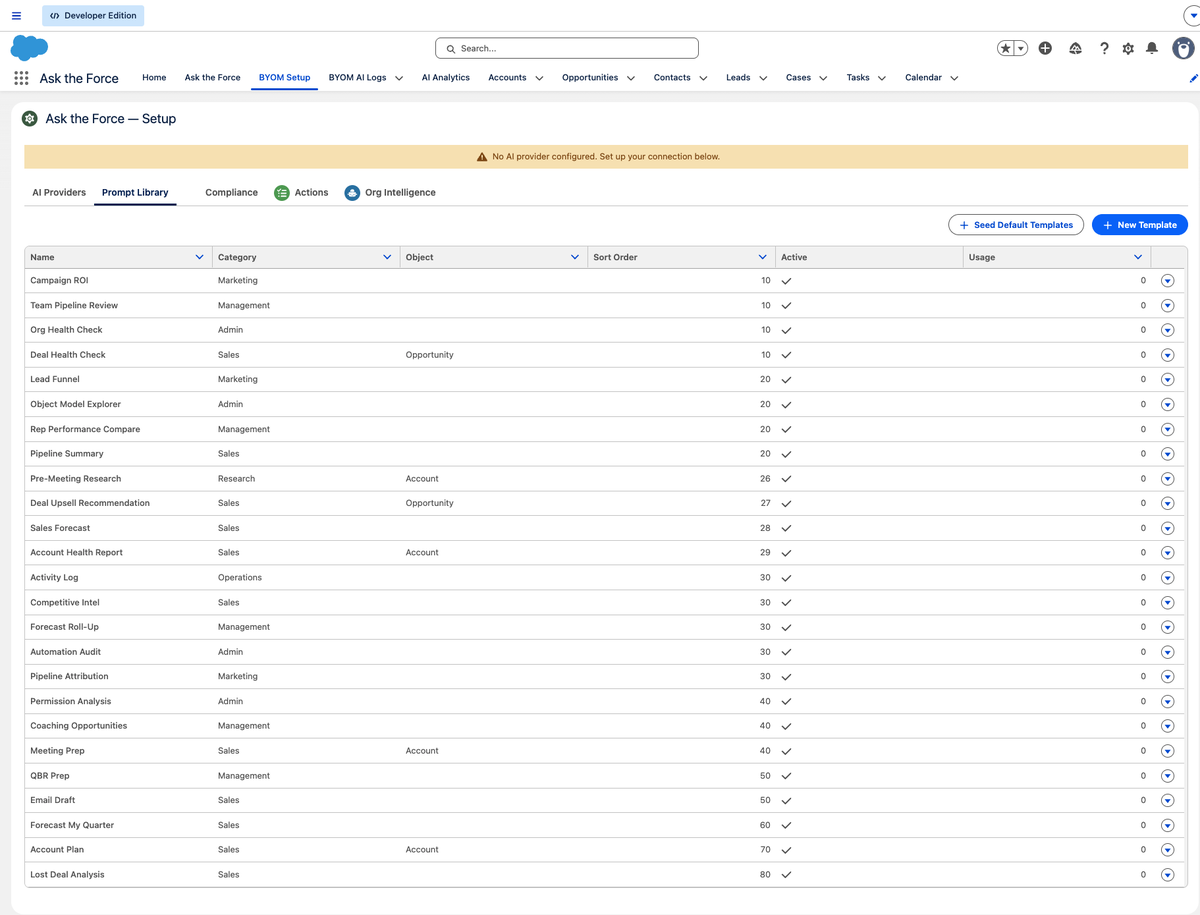Open row actions for Account Plan
The image size is (1200, 915).
coord(1167,850)
